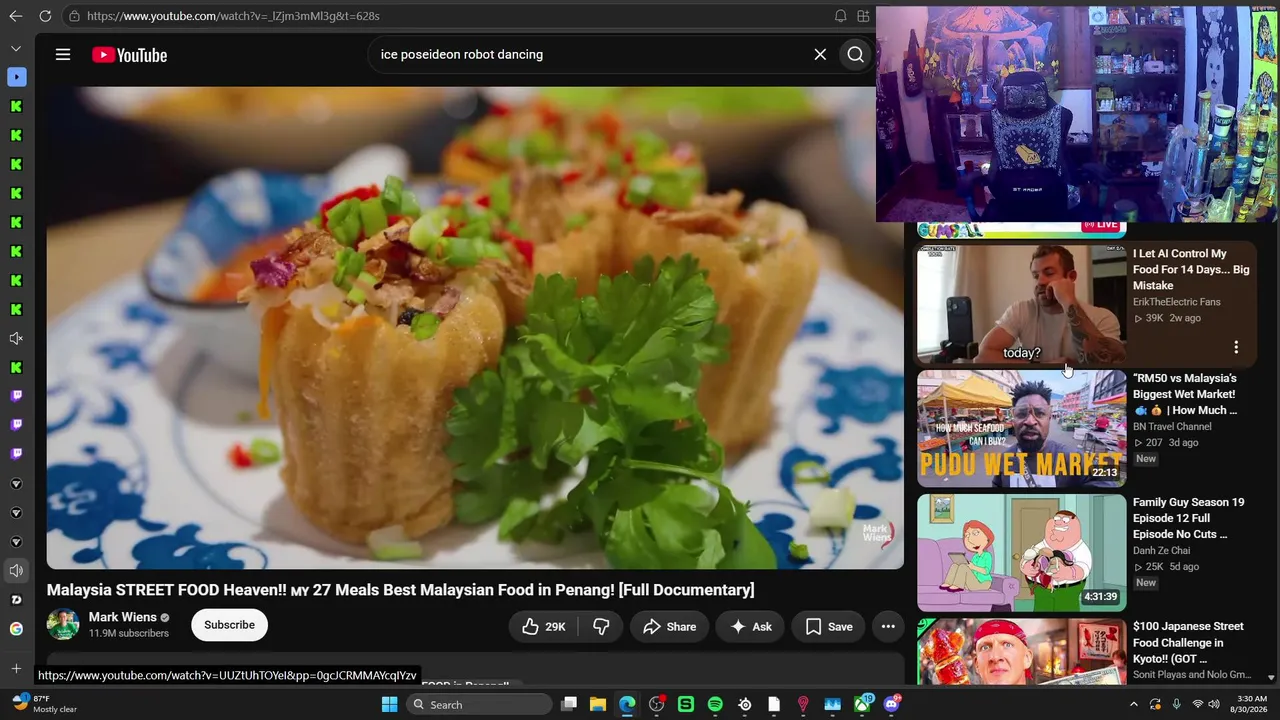Open the 'RM50 vs Malaysia's Biggest Wet Market' title
The height and width of the screenshot is (720, 1280).
1185,394
